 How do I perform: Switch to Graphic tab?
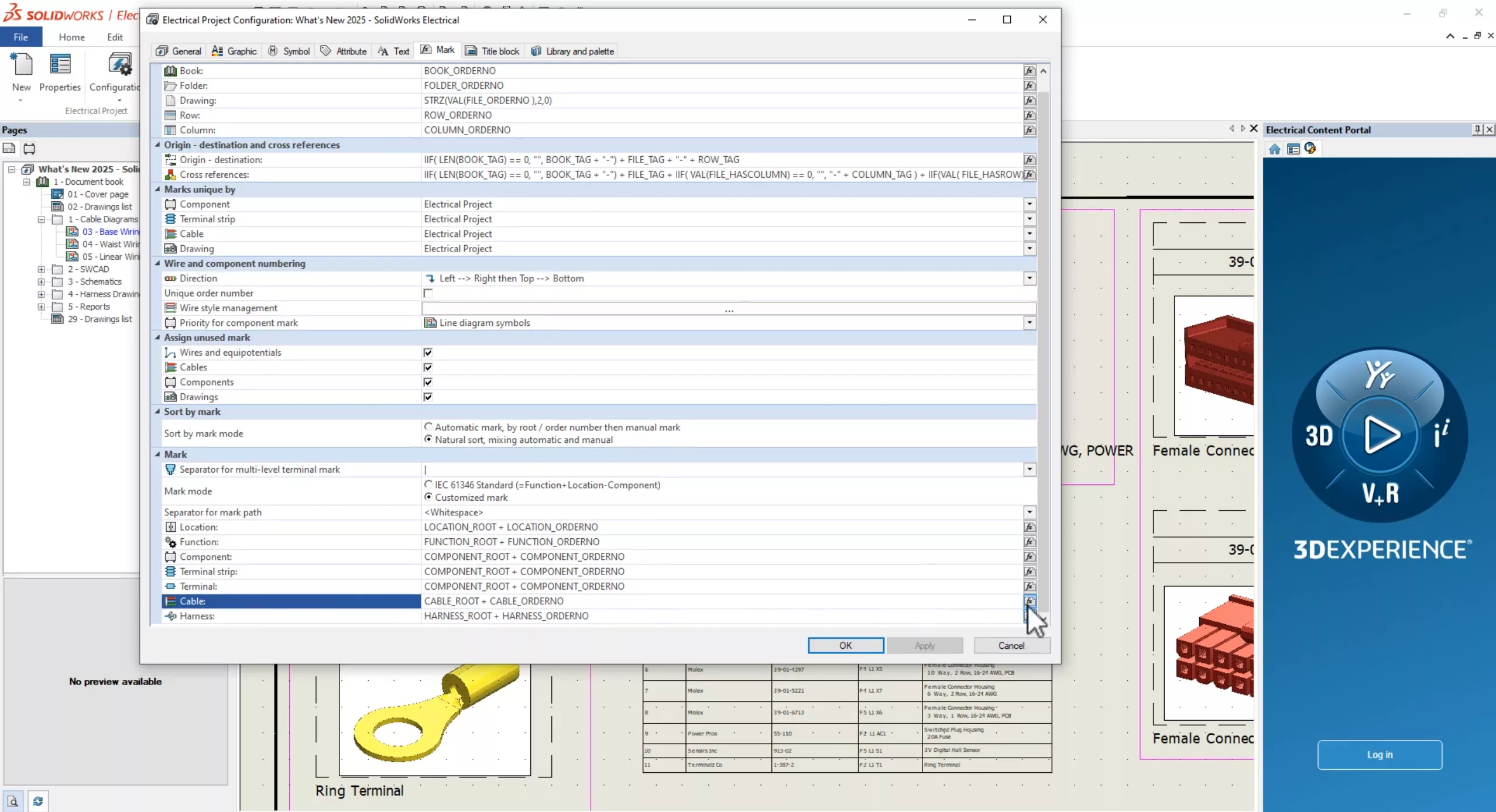tap(234, 51)
